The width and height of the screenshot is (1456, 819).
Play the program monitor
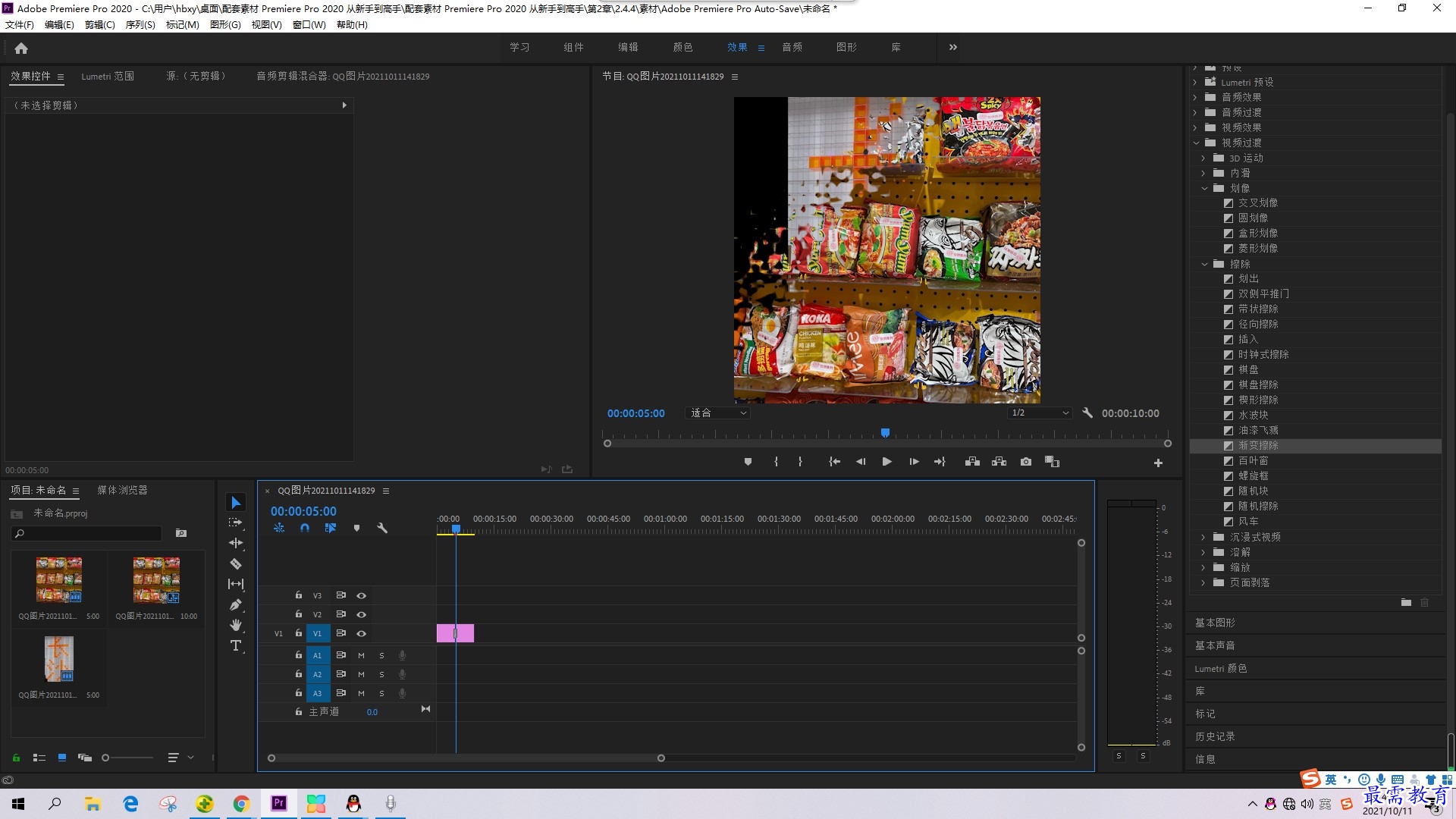(886, 462)
